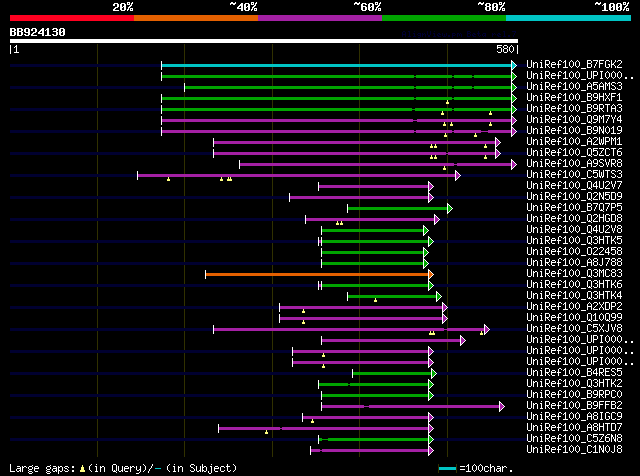
Task: Select hit label UniRef100_B9RTA3
Action: tap(574, 109)
